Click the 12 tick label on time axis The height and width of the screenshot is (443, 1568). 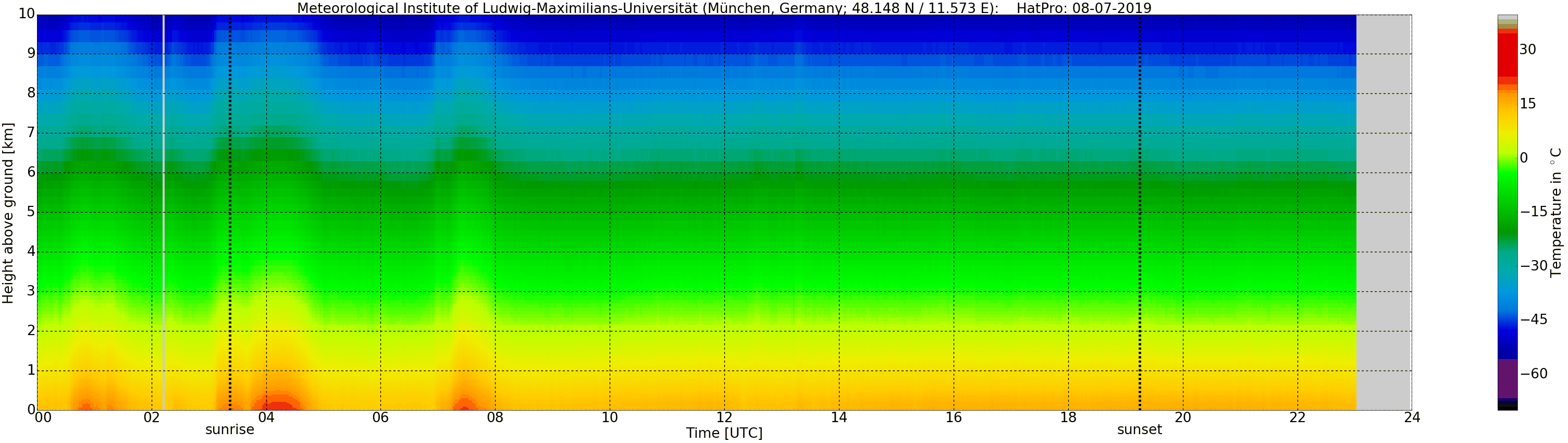point(724,417)
